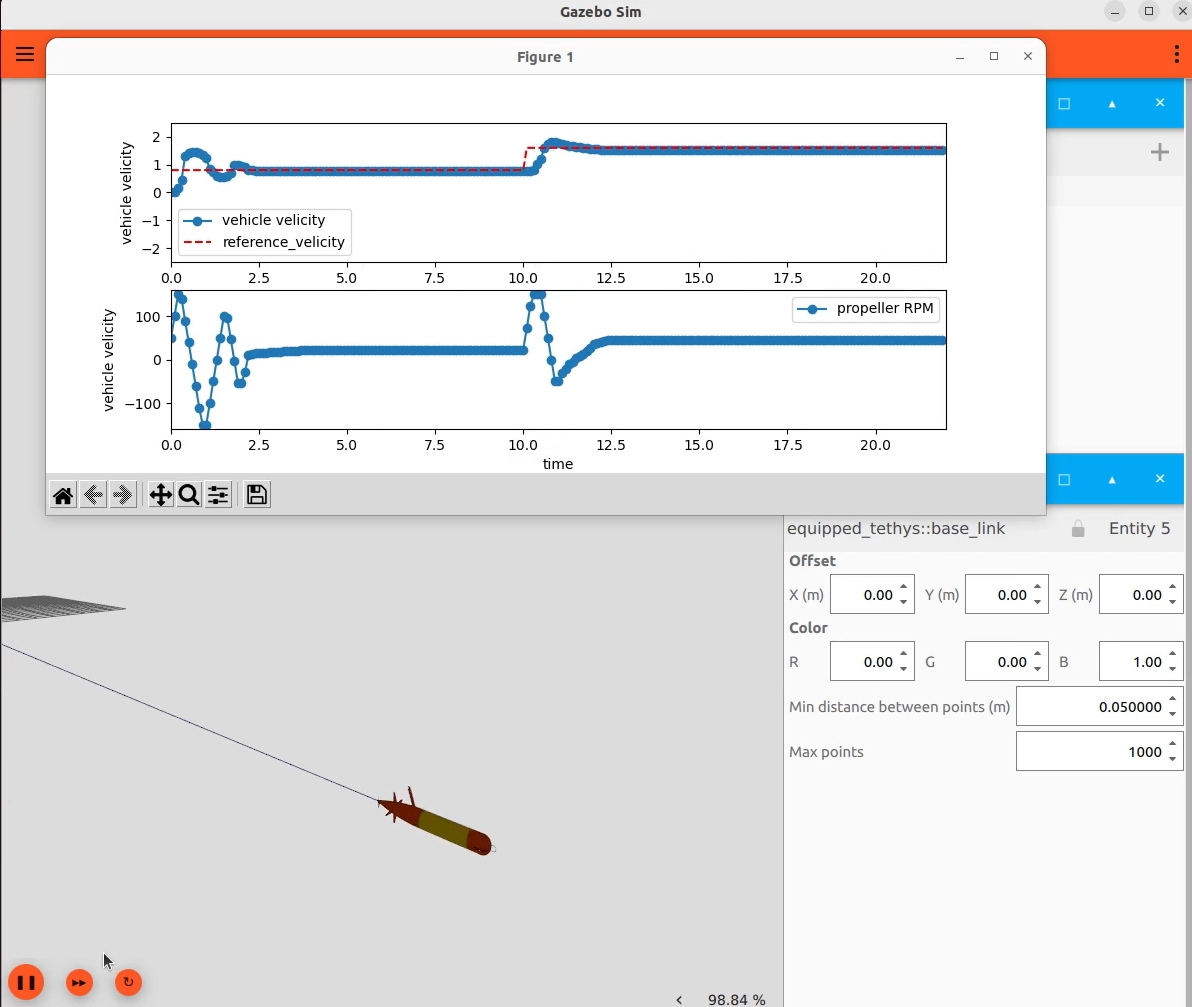Collapse the lower blue plugin panel
1192x1007 pixels.
pyautogui.click(x=1112, y=480)
